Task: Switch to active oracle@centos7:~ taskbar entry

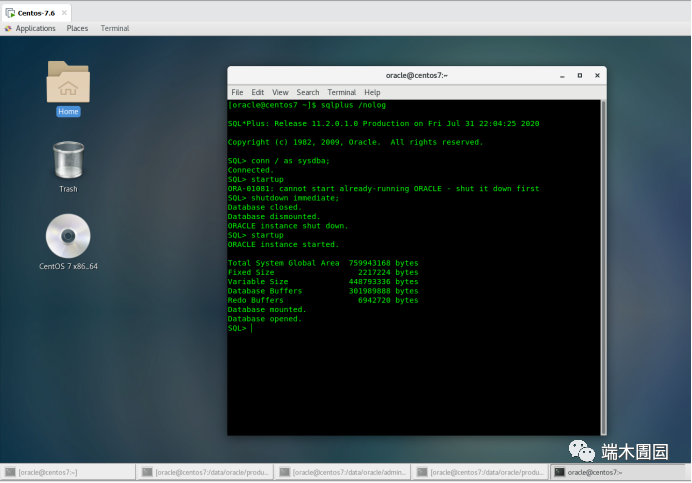Action: (619, 472)
